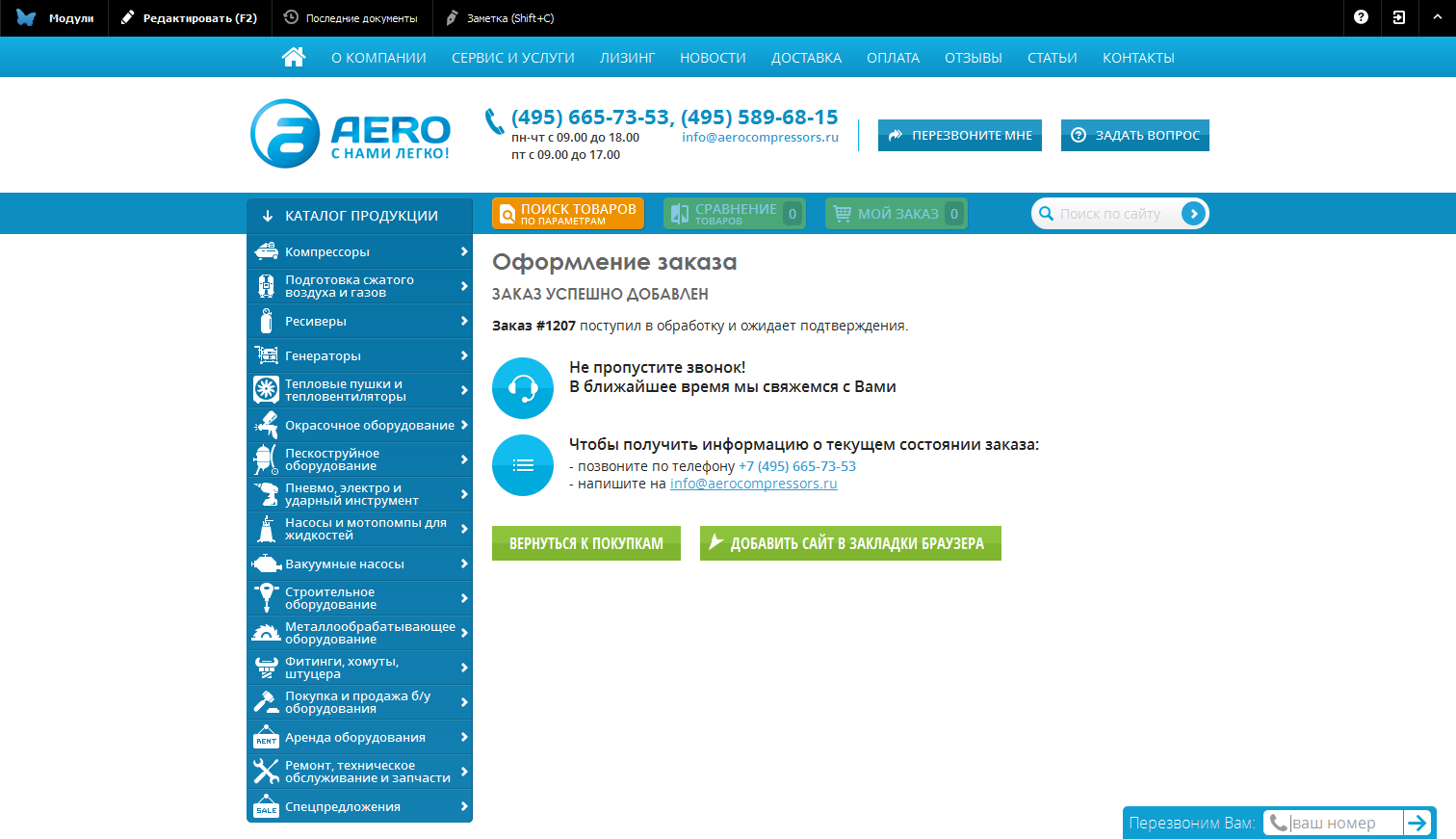Expand the Окрасочное оборудование chevron
Viewport: 1456px width, 839px height.
[x=464, y=425]
